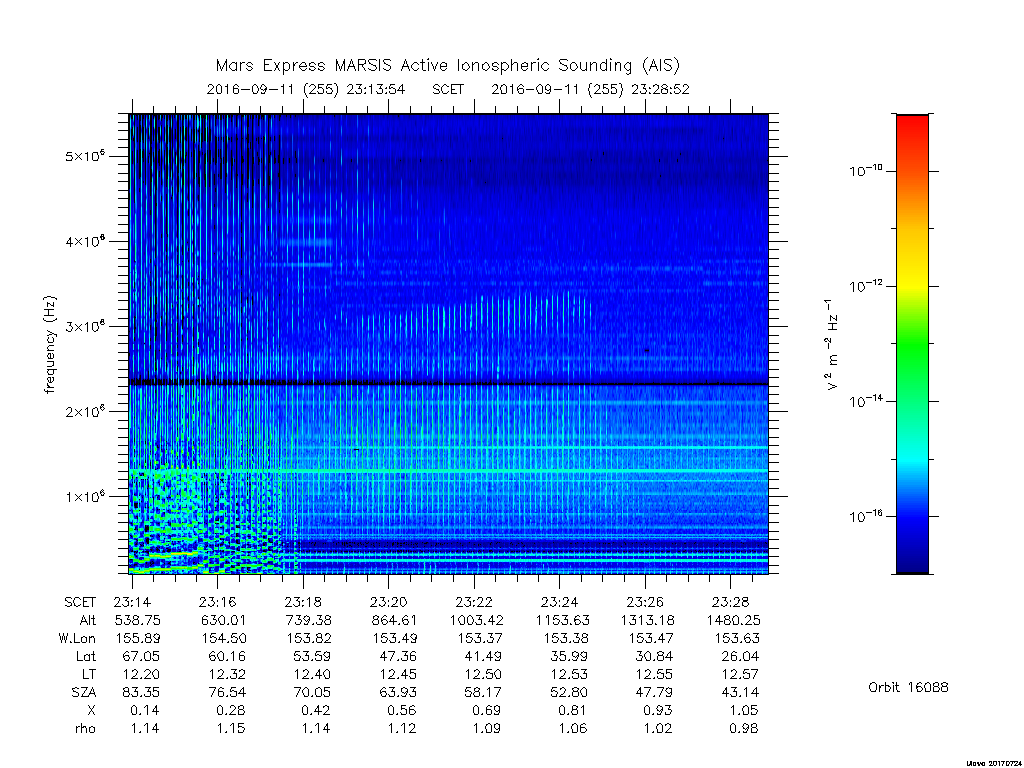
Task: Click the SCET time value '23:24'
Action: pyautogui.click(x=560, y=602)
